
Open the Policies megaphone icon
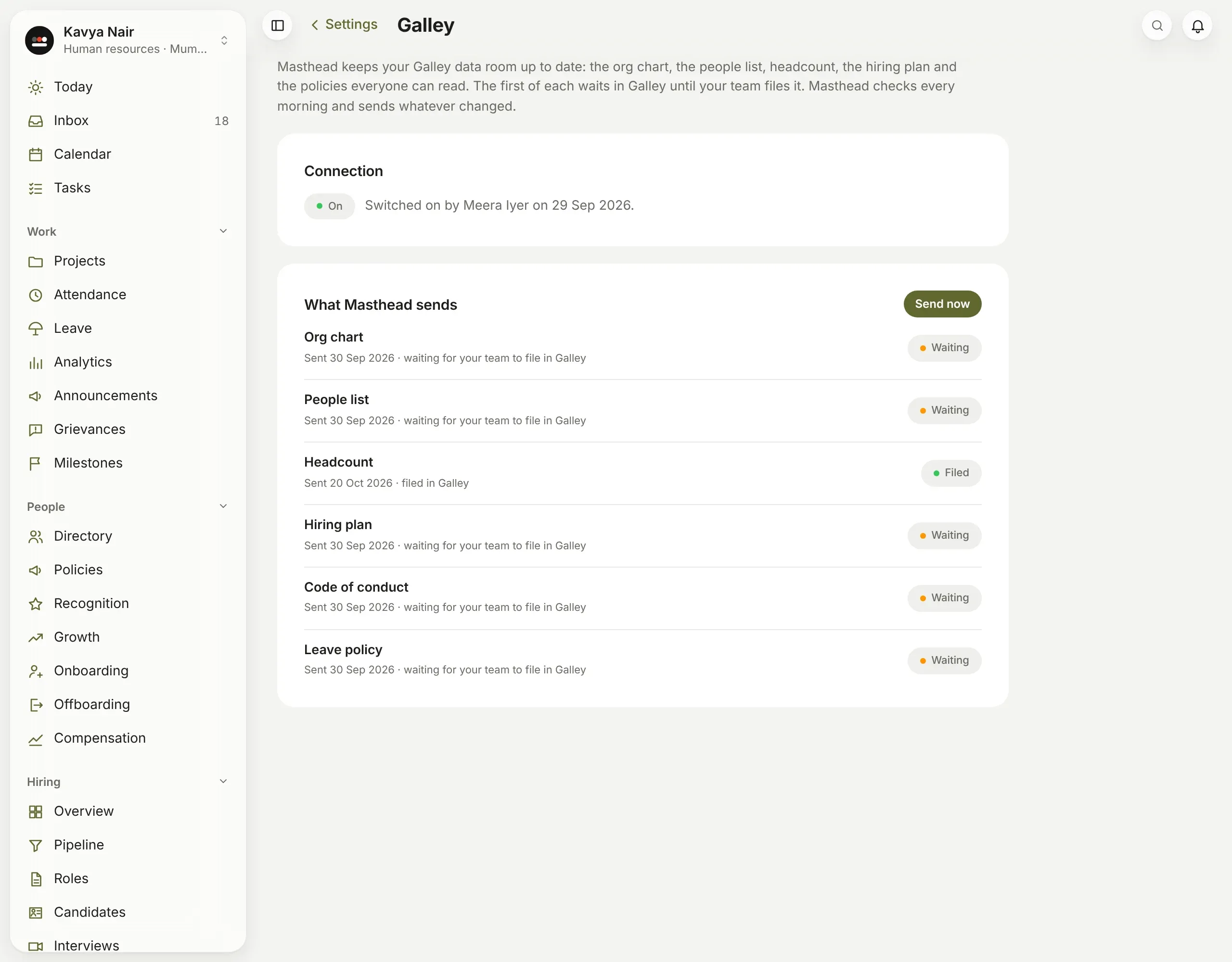coord(36,570)
